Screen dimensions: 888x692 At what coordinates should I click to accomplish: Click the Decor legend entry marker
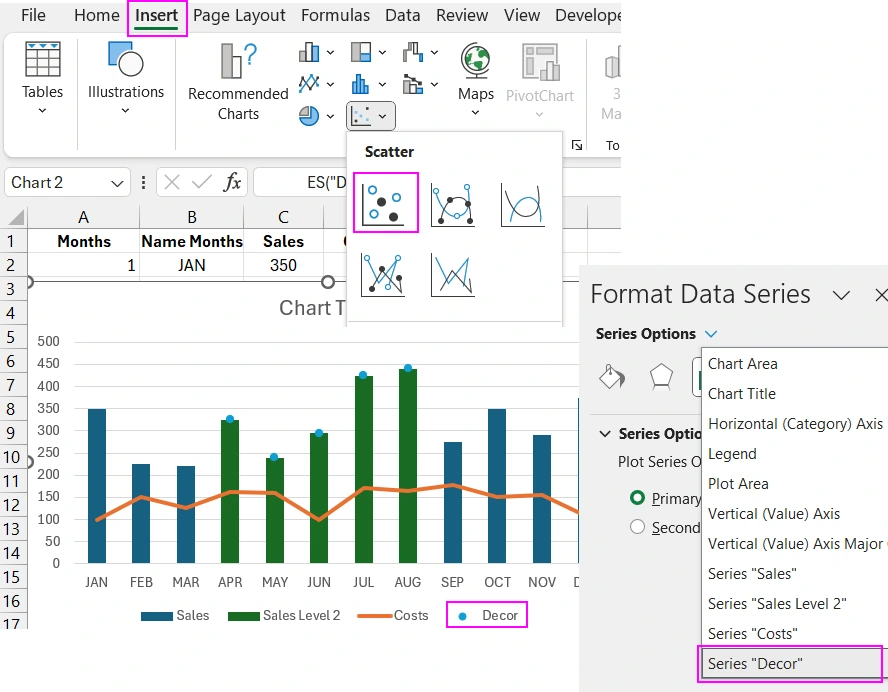462,616
